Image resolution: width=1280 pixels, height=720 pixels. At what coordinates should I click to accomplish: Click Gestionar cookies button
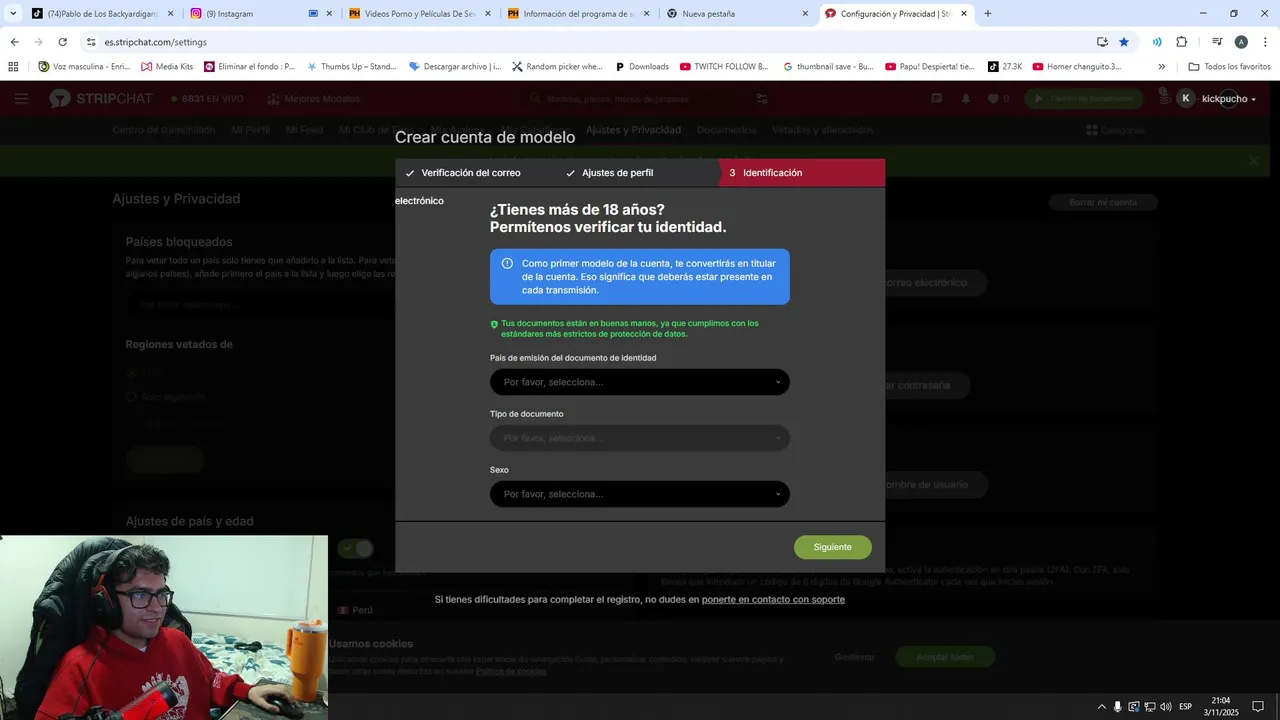click(855, 657)
